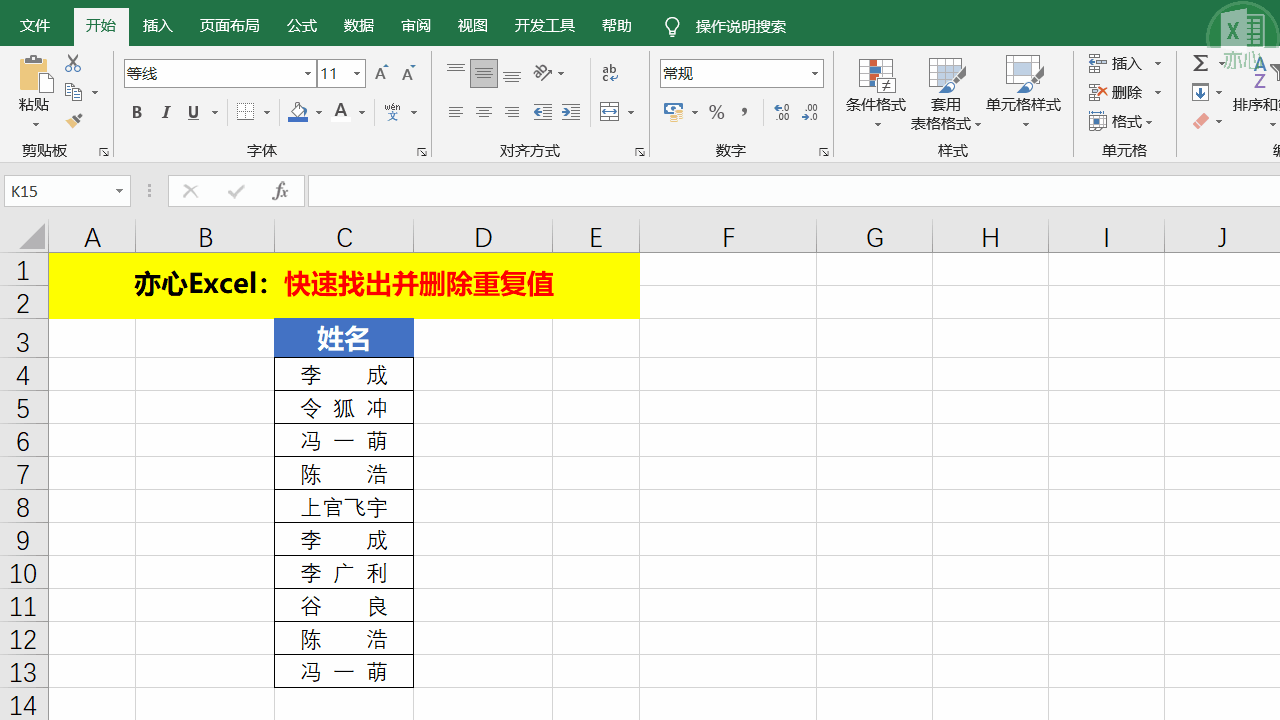This screenshot has width=1280, height=720.
Task: Toggle Italic formatting
Action: [x=165, y=112]
